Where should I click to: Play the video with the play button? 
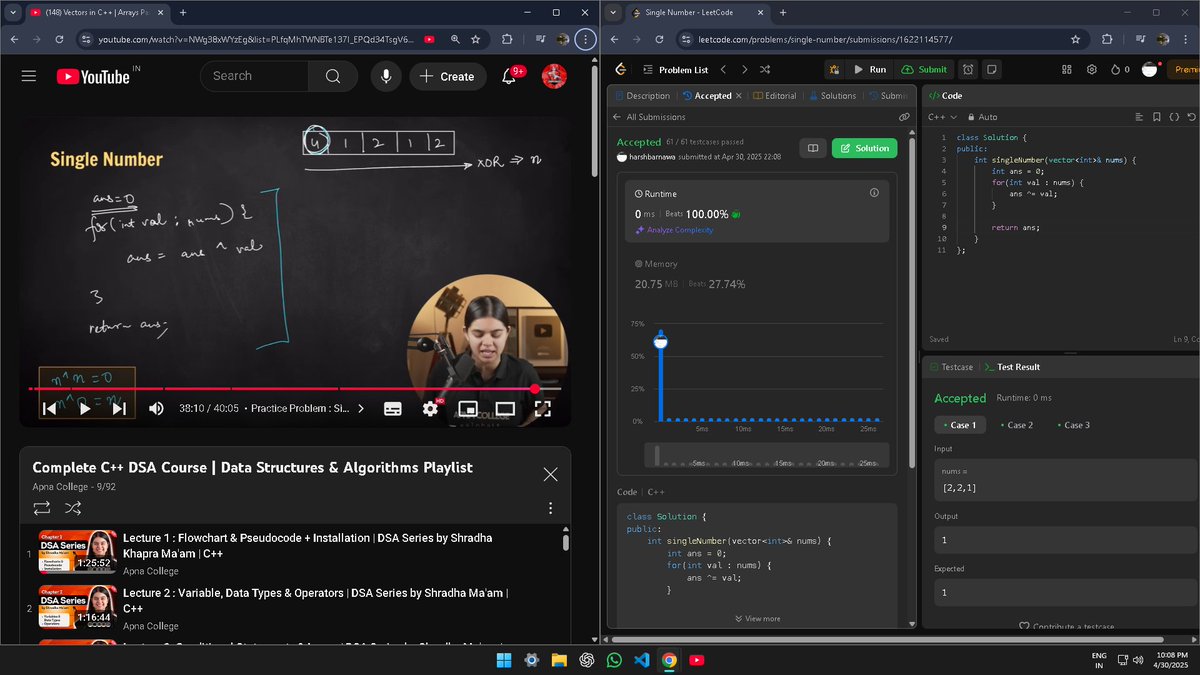coord(85,408)
